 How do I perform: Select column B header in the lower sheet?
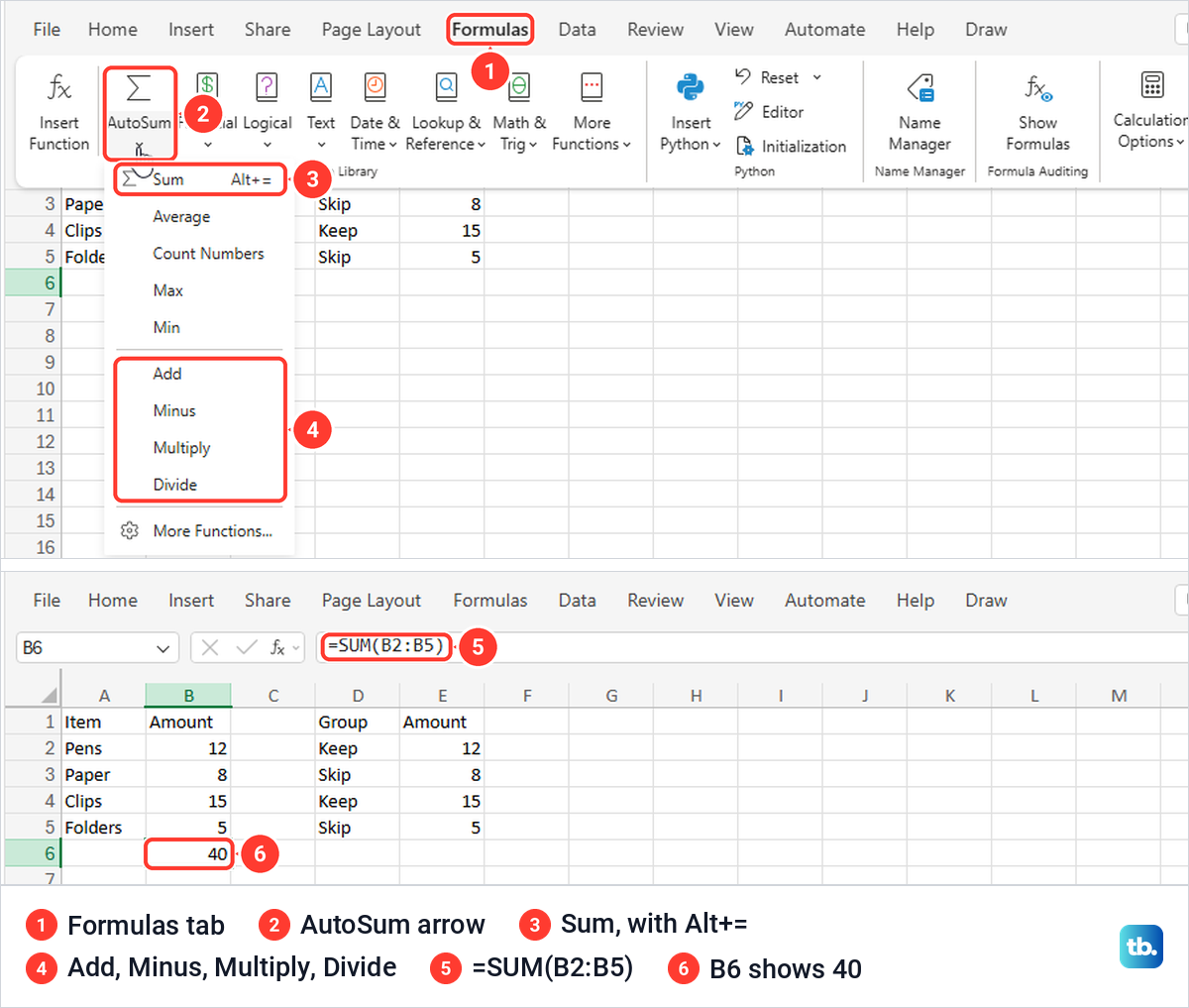pos(188,695)
